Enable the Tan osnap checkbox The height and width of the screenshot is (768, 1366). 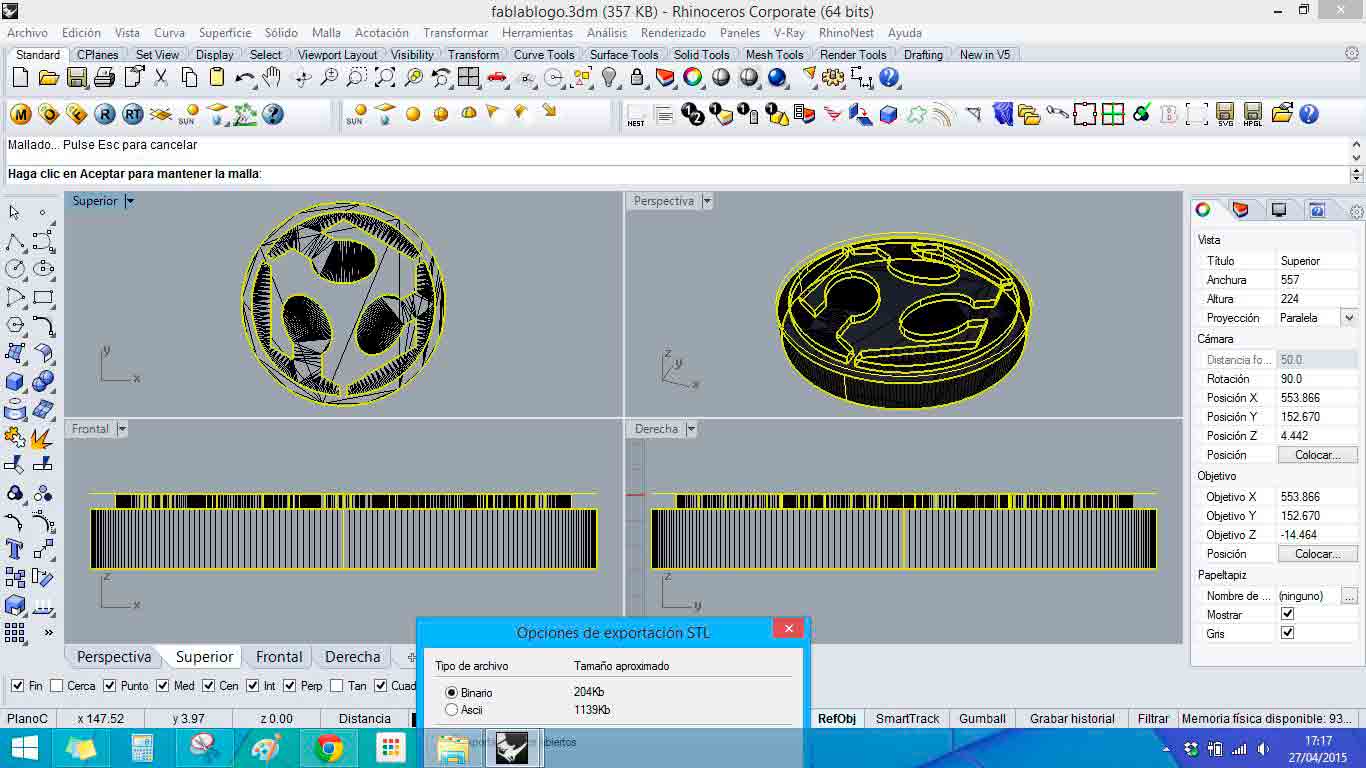coord(337,686)
